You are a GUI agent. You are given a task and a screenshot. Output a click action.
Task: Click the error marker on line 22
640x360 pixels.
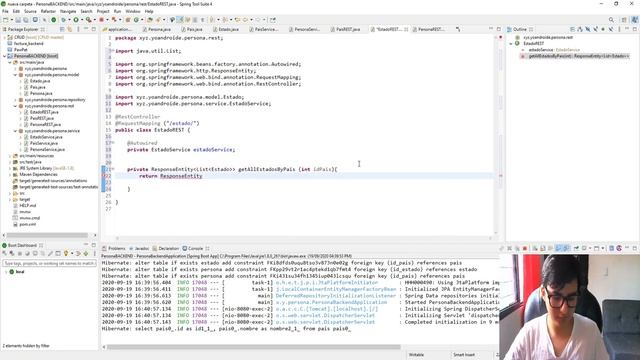tap(104, 176)
